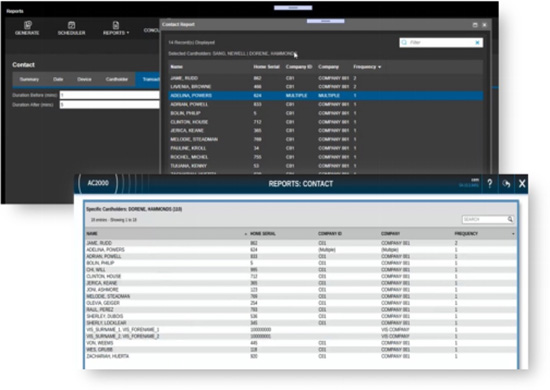Open Help in AC2000 Reports: Contact window
Viewport: 550px width, 390px height.
pyautogui.click(x=490, y=183)
